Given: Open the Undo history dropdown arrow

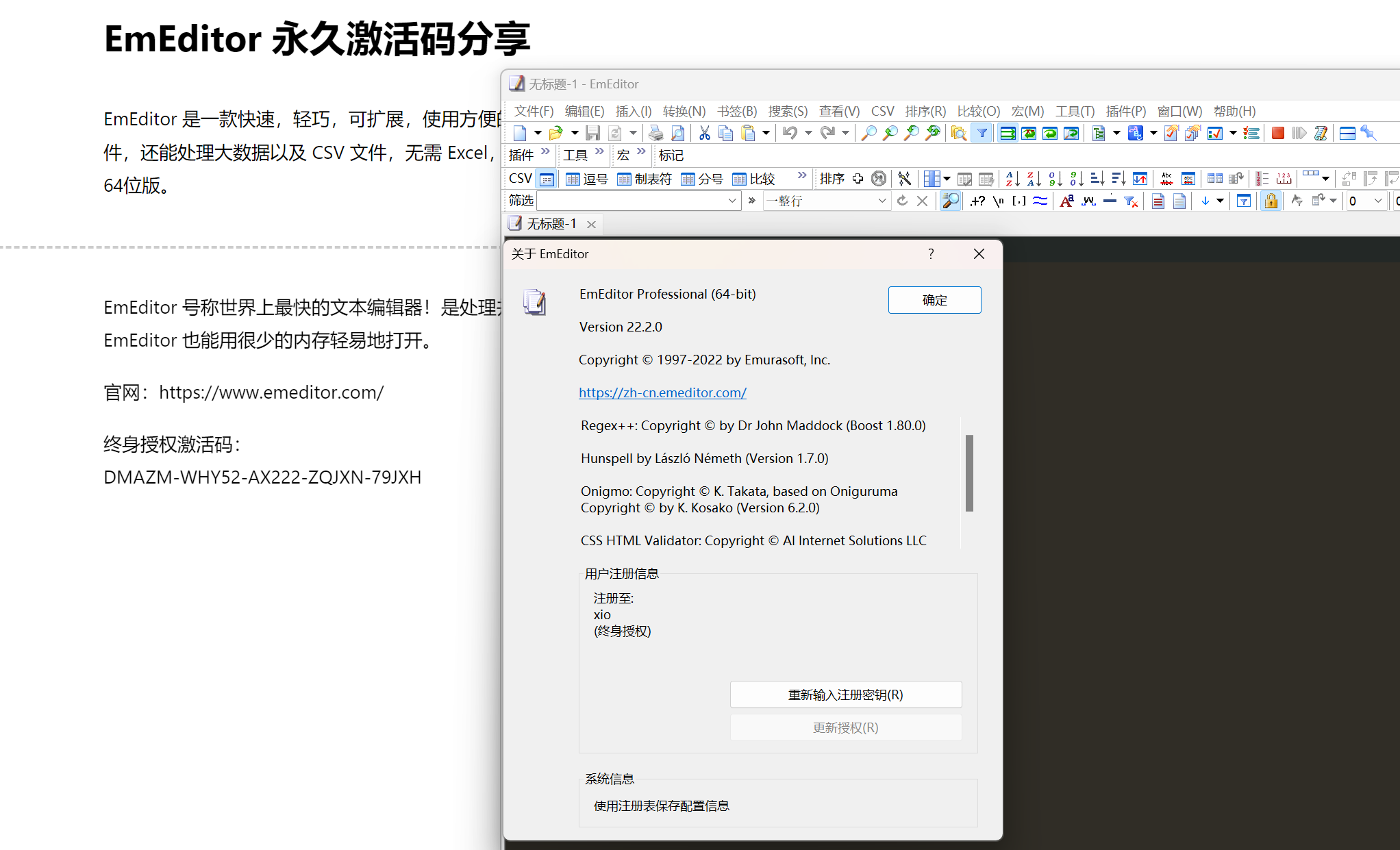Looking at the screenshot, I should click(808, 133).
